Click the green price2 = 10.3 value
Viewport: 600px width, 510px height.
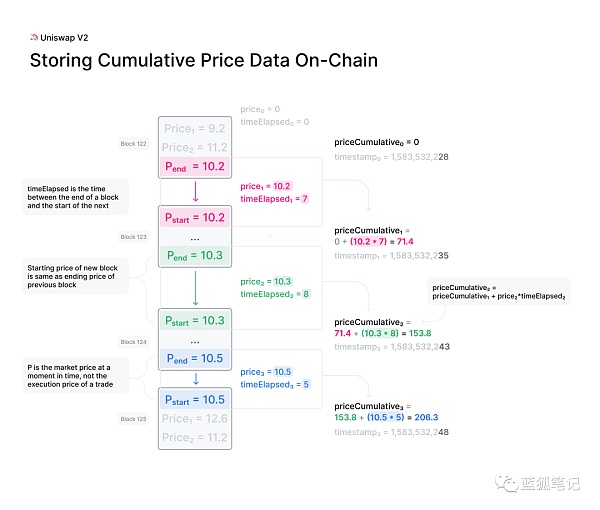(268, 281)
